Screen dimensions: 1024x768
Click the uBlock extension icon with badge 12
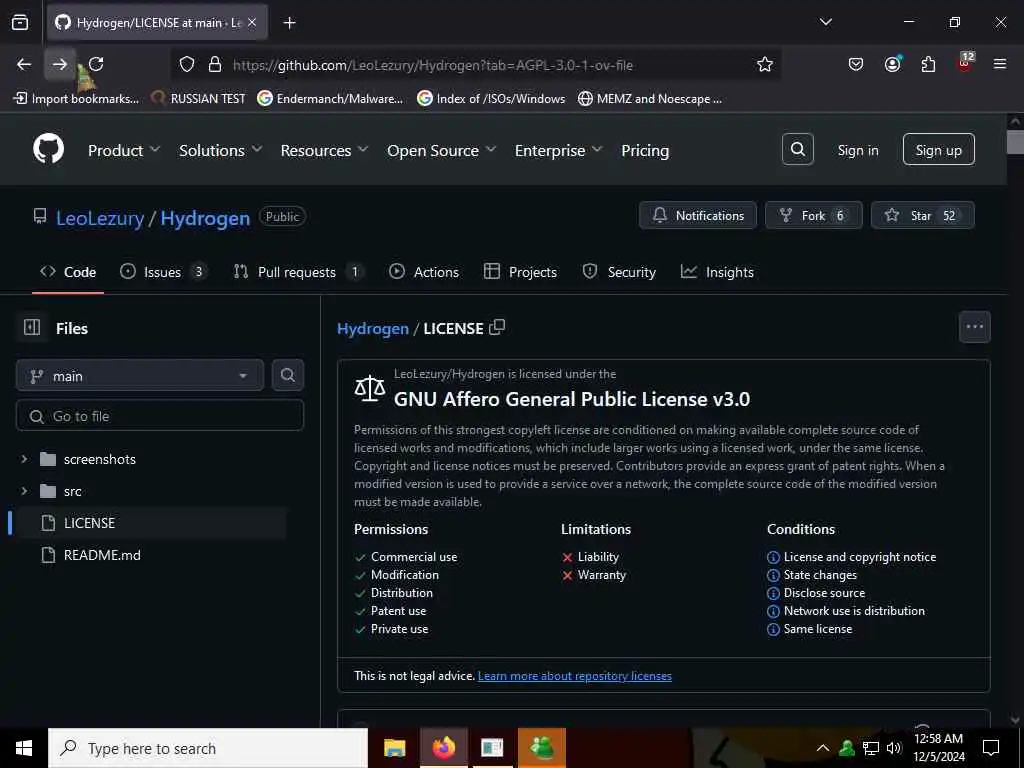[x=965, y=62]
